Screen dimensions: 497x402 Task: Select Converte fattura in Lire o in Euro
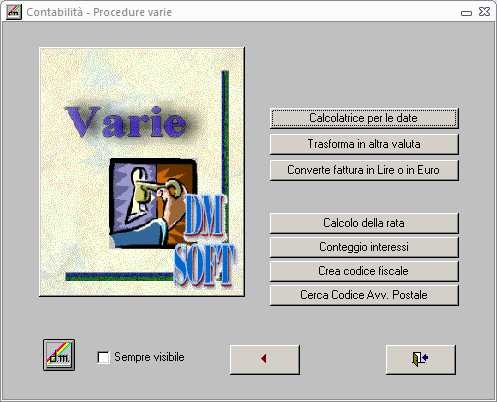pos(364,170)
